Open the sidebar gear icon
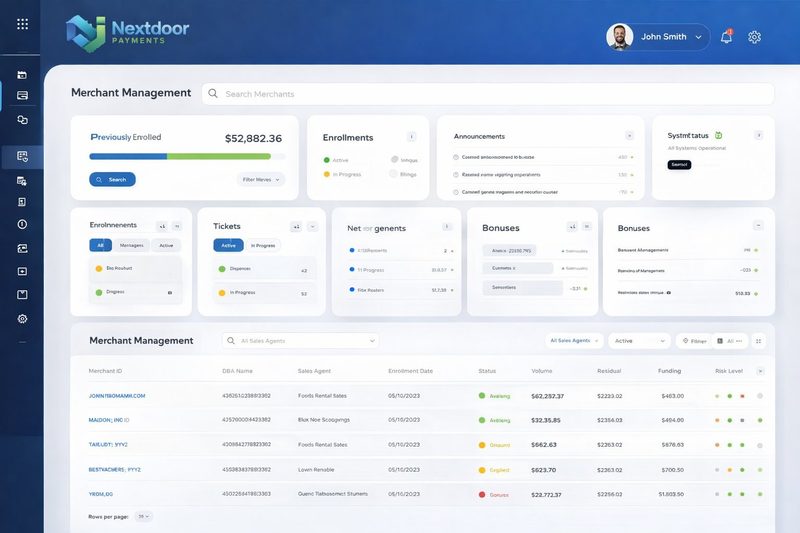 (22, 319)
